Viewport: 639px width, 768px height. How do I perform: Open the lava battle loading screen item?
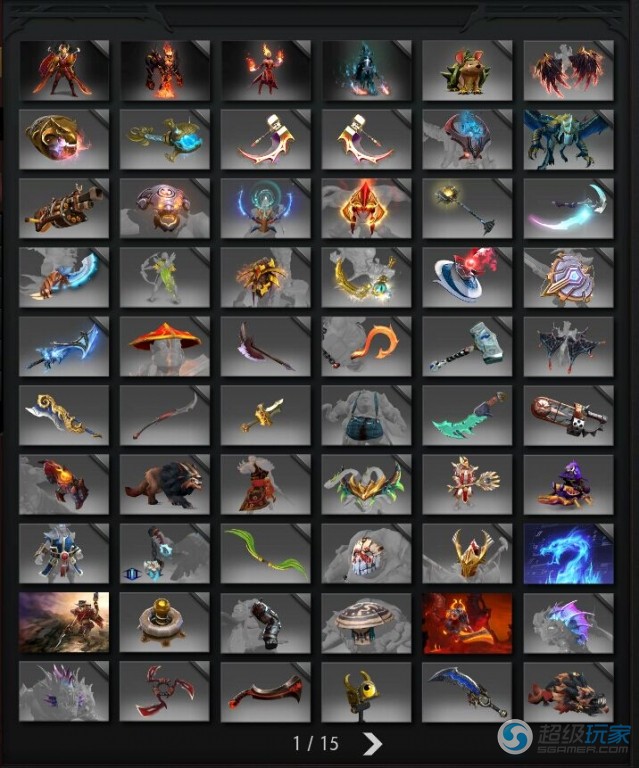pyautogui.click(x=467, y=623)
